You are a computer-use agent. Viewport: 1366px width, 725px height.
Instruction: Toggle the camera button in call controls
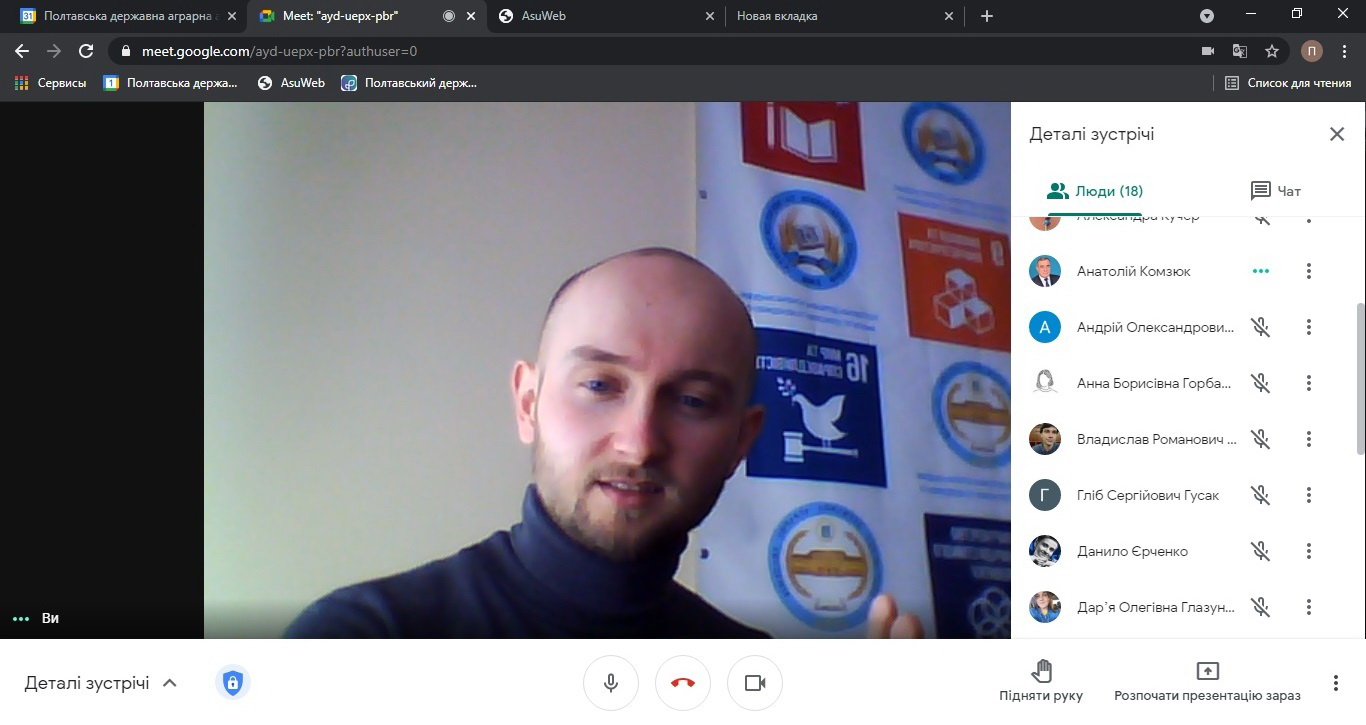(755, 683)
